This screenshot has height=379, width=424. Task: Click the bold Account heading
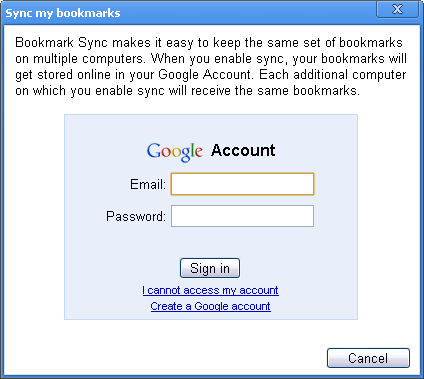(x=243, y=150)
